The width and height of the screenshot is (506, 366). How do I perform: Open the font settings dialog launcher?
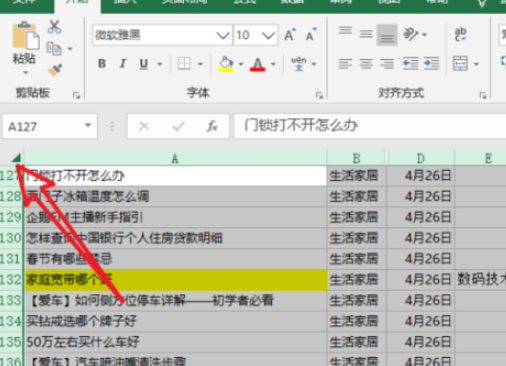[x=319, y=96]
